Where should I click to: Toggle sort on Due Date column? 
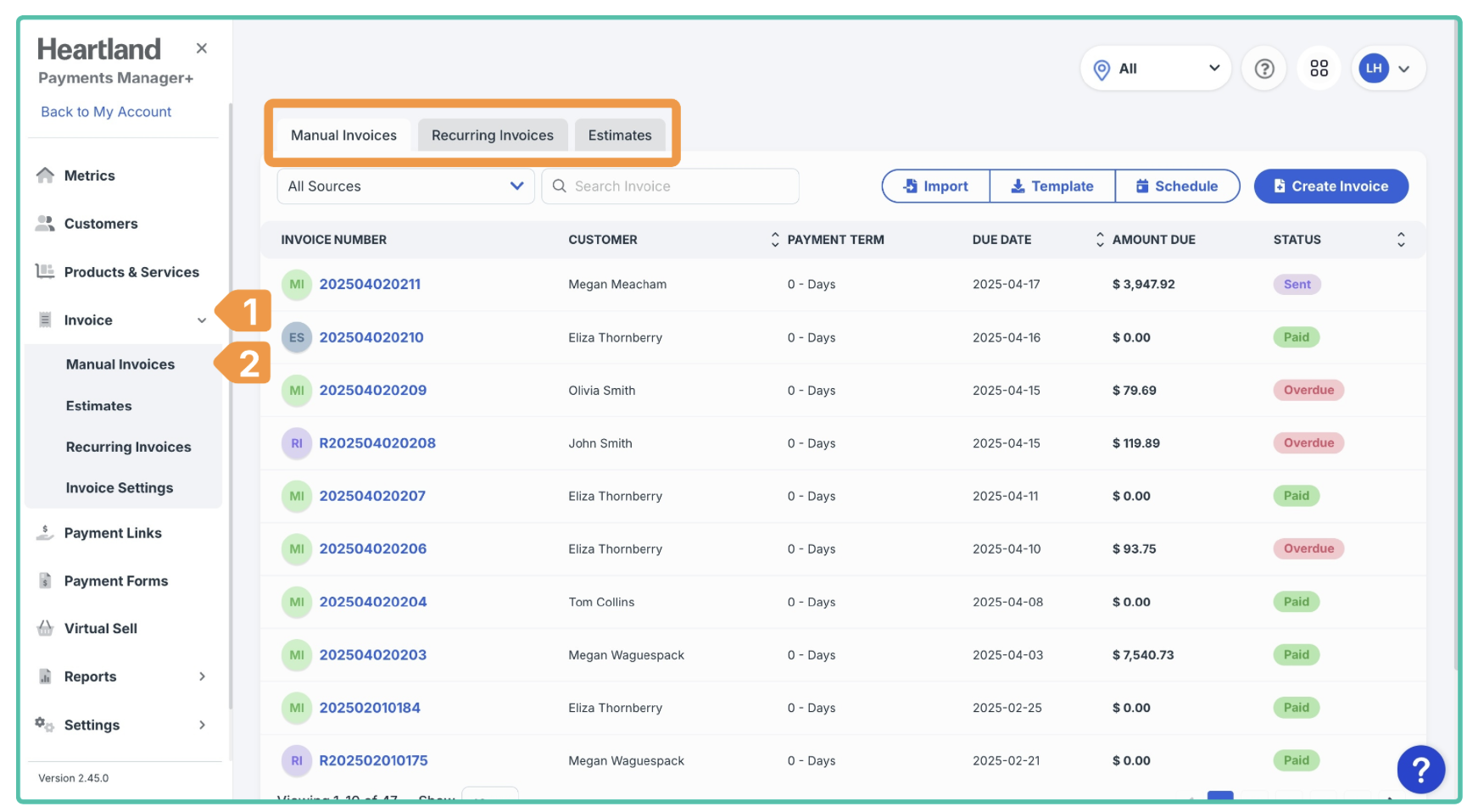[1100, 240]
